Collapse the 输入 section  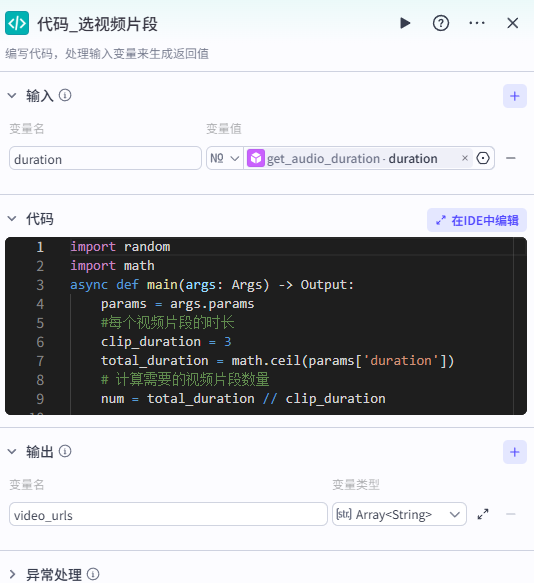tap(12, 96)
